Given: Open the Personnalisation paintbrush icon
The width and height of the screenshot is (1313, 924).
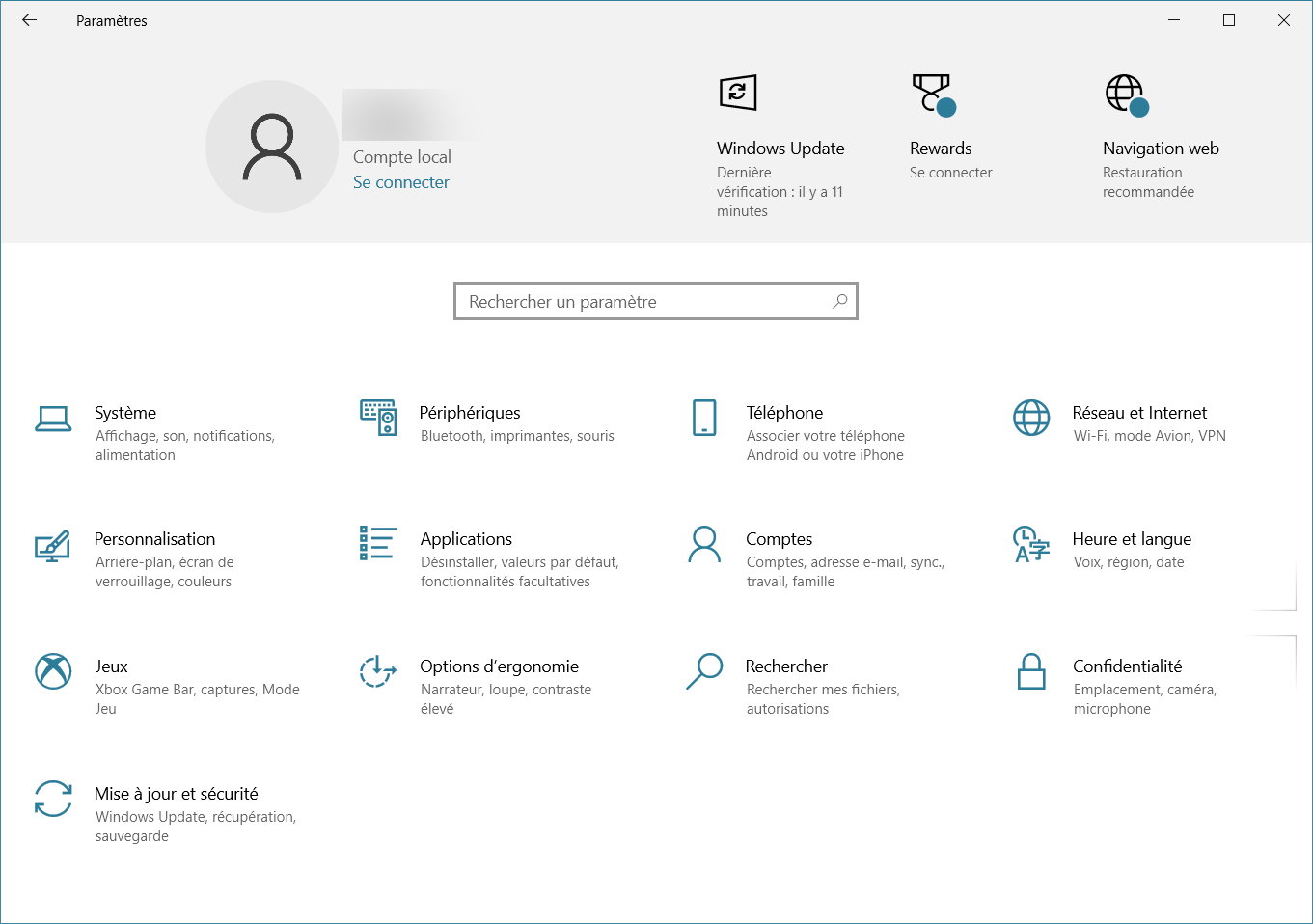Looking at the screenshot, I should pos(53,546).
